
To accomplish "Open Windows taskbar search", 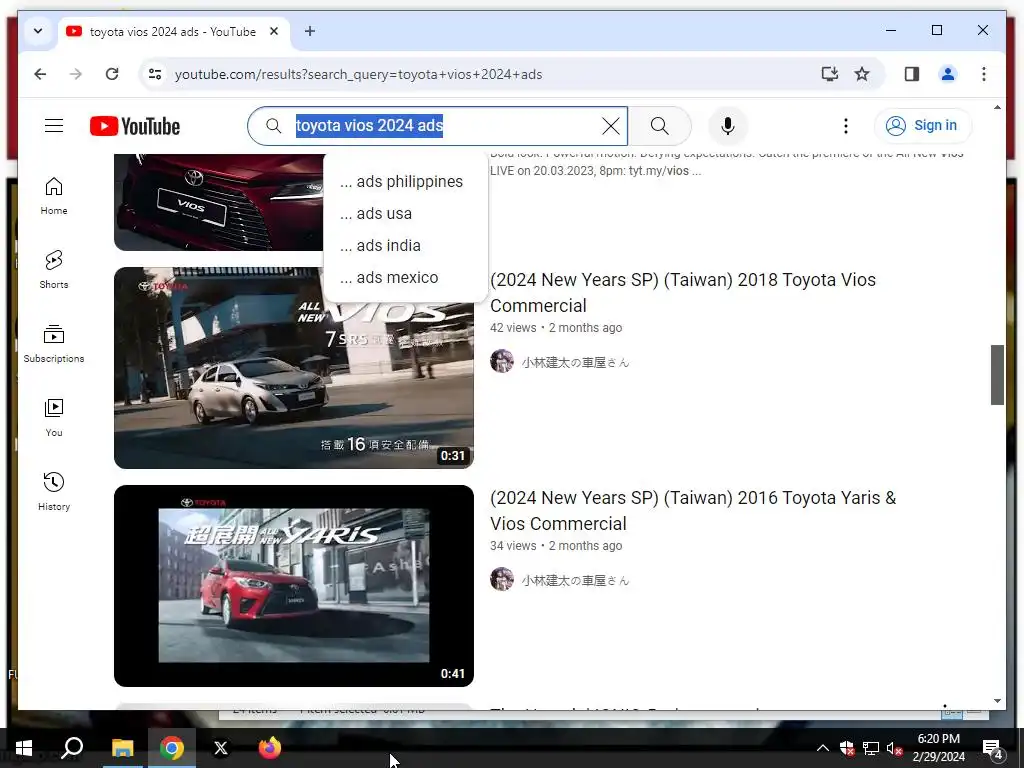I will pyautogui.click(x=72, y=748).
